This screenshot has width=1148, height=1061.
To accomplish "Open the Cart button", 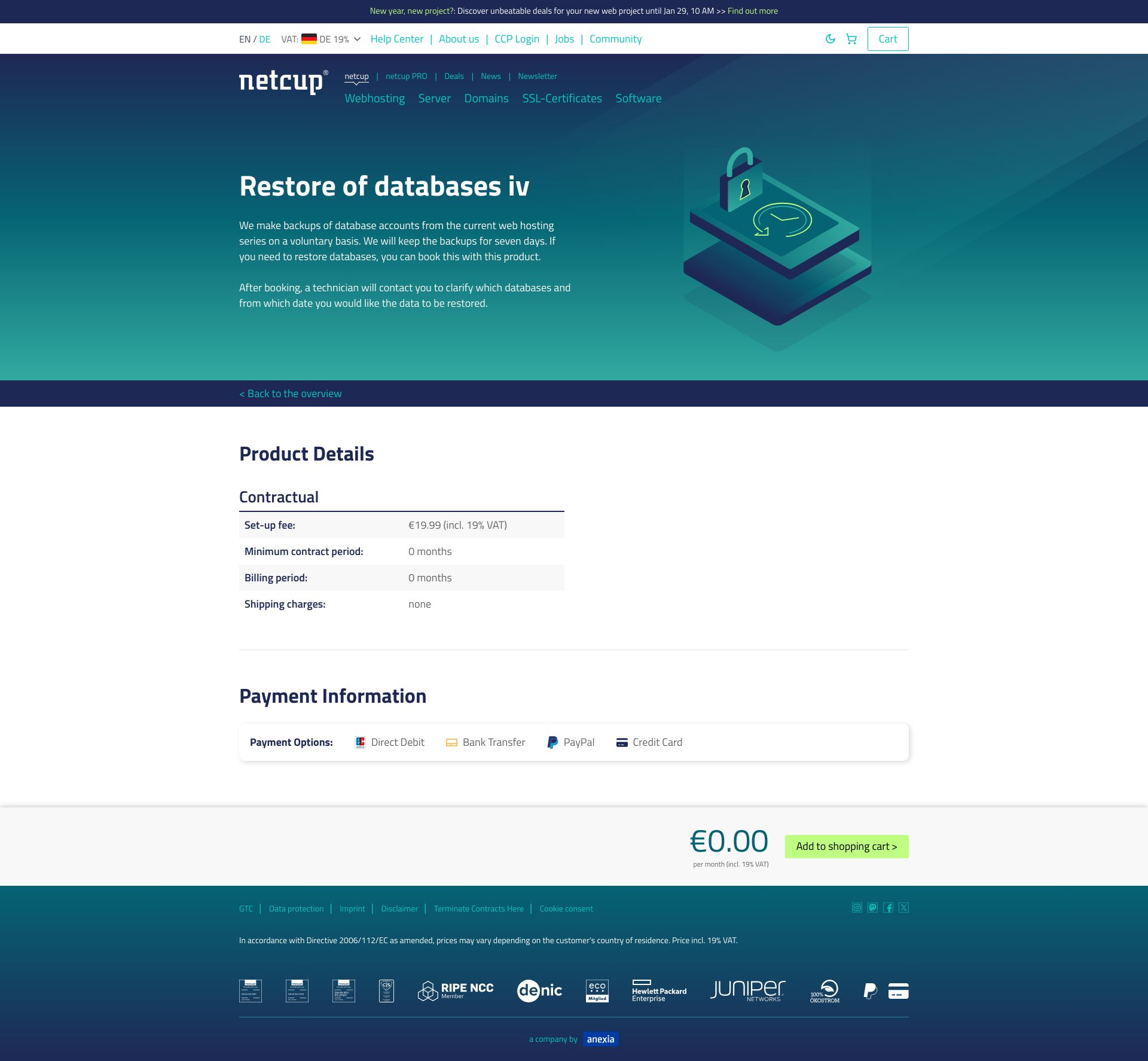I will [x=888, y=39].
